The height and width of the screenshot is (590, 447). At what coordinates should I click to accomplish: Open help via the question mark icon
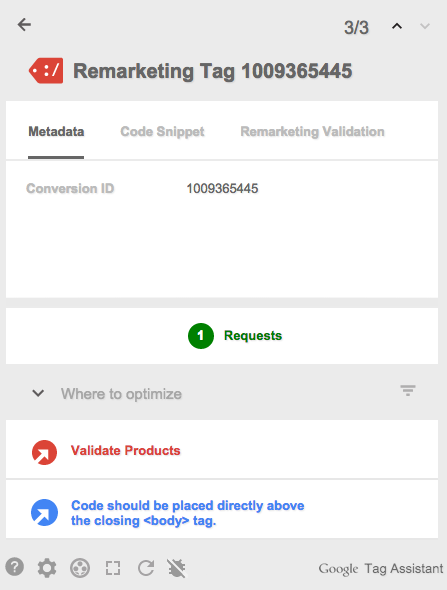(15, 567)
